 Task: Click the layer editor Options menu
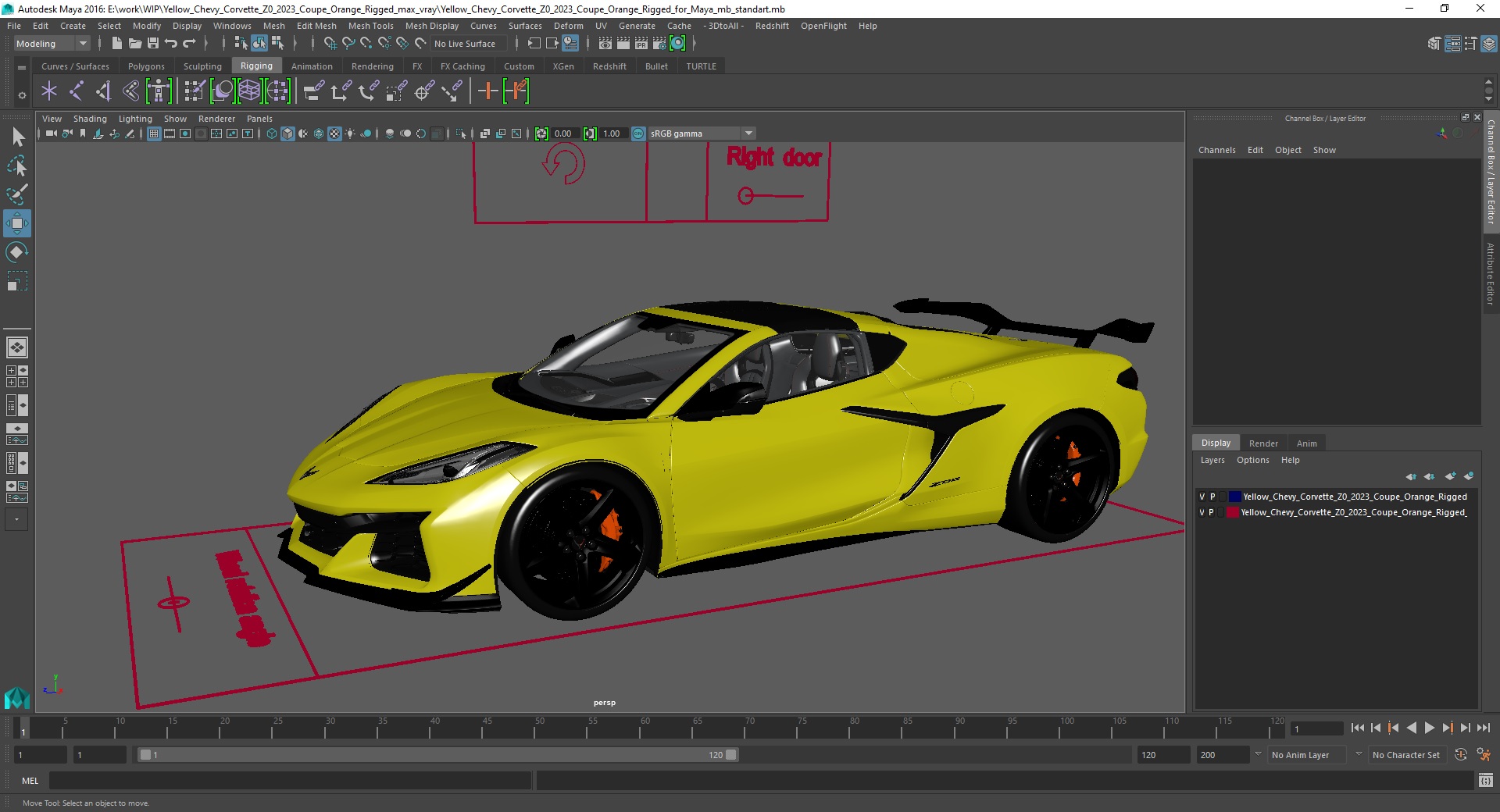(x=1252, y=460)
